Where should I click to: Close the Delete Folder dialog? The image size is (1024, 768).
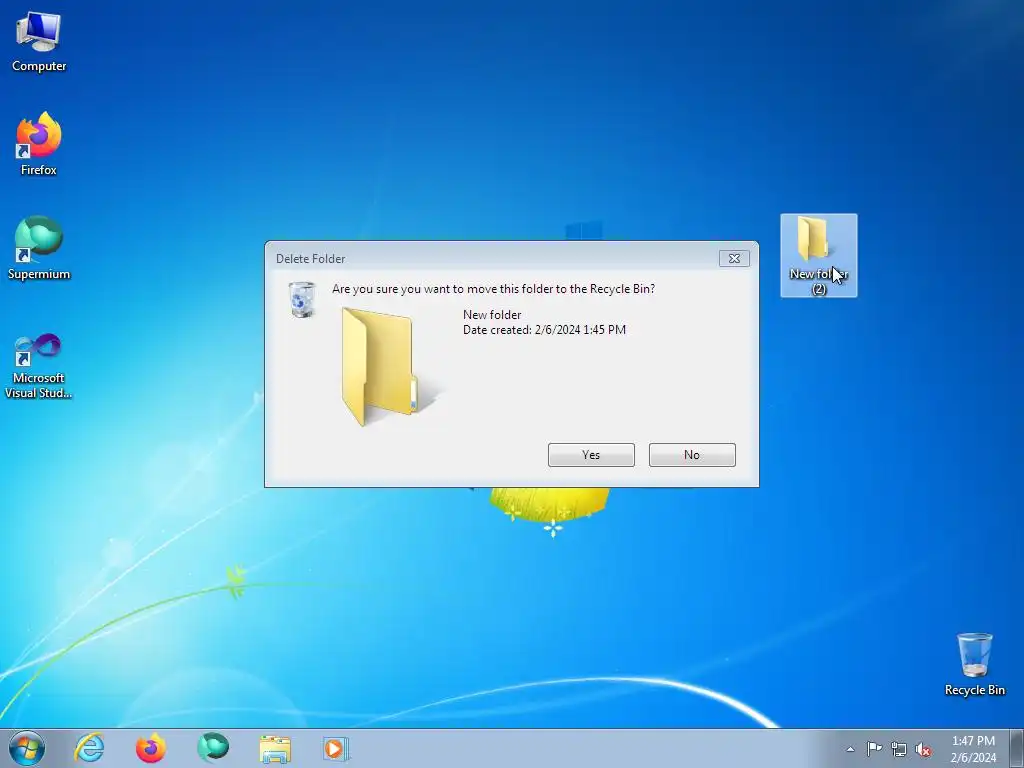[x=734, y=259]
